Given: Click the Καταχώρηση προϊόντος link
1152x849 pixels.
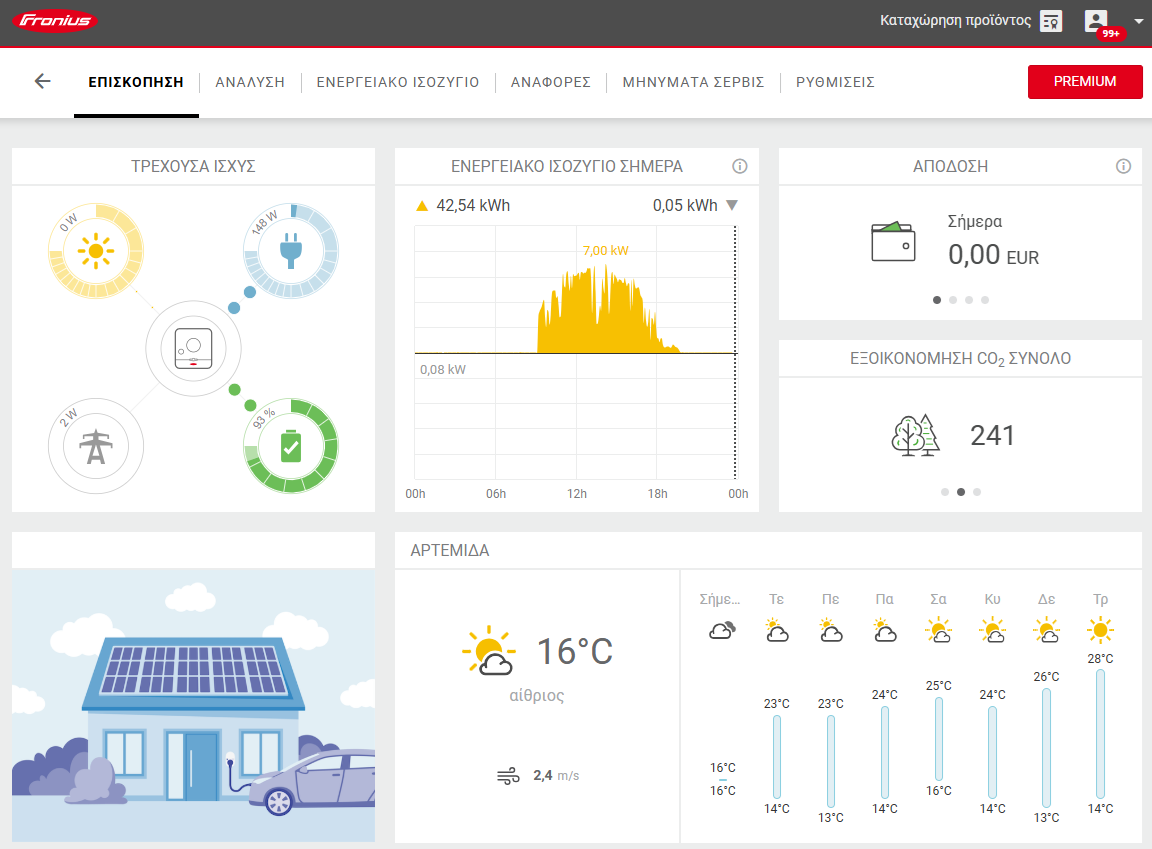Looking at the screenshot, I should [955, 21].
